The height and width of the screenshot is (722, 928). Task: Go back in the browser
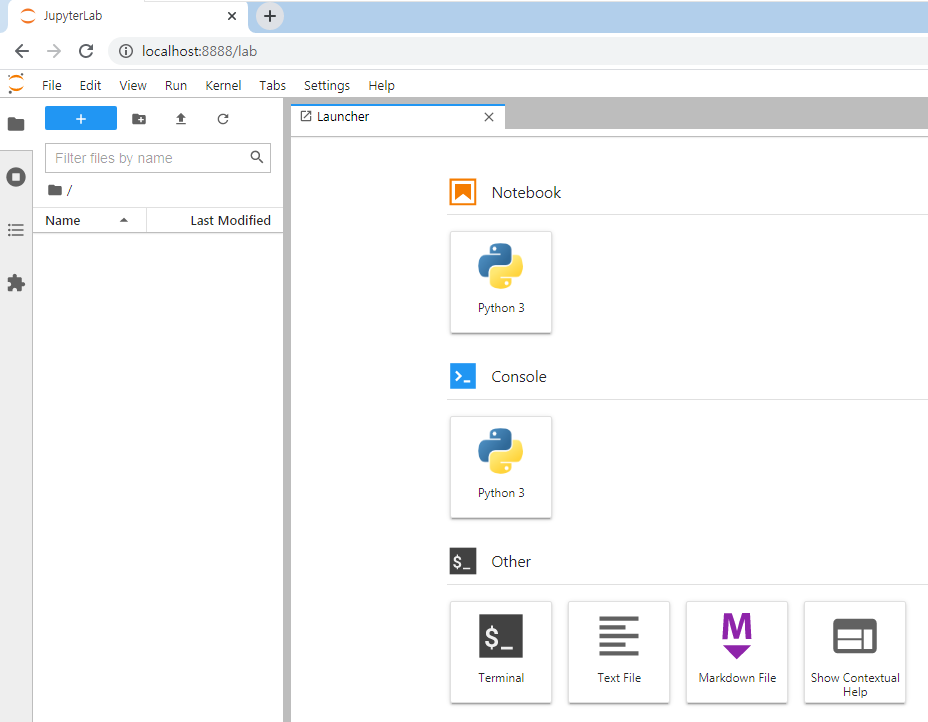coord(22,51)
